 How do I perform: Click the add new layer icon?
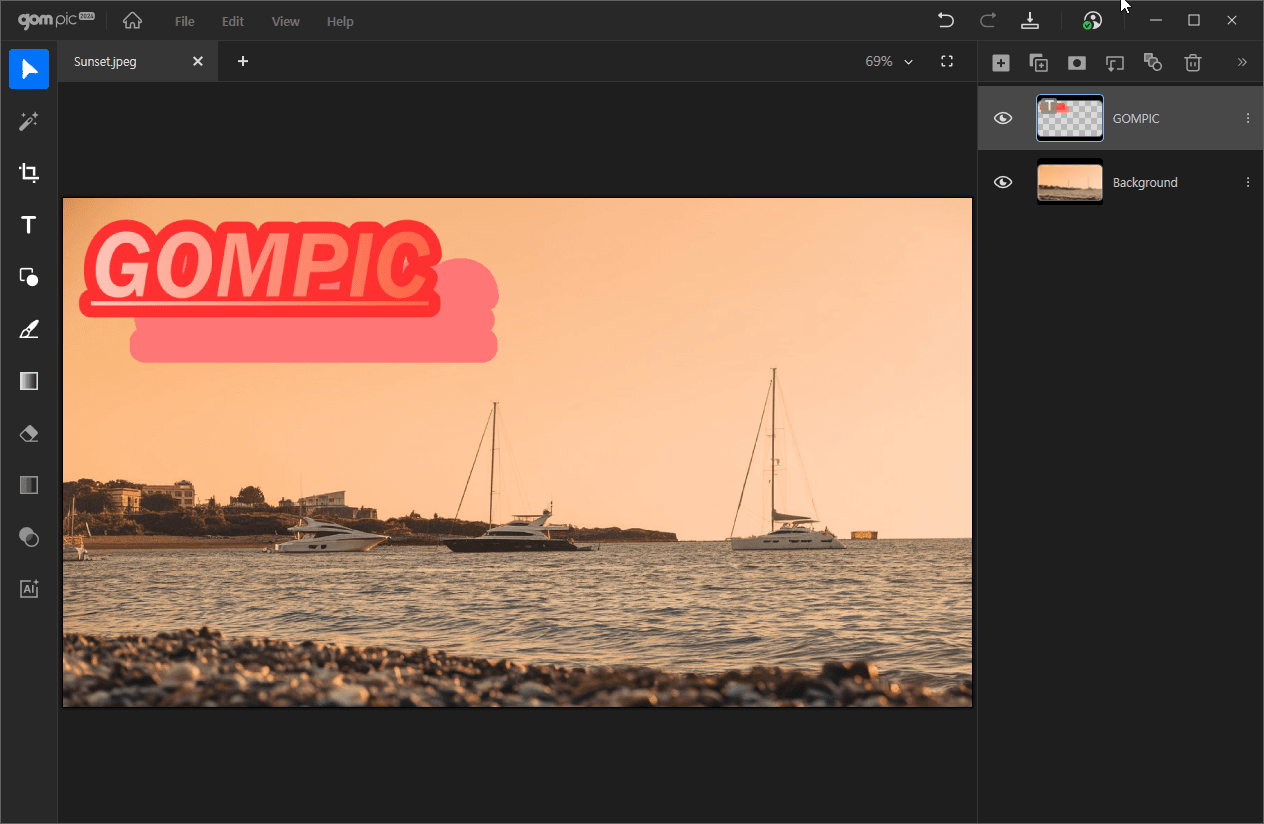(1000, 63)
